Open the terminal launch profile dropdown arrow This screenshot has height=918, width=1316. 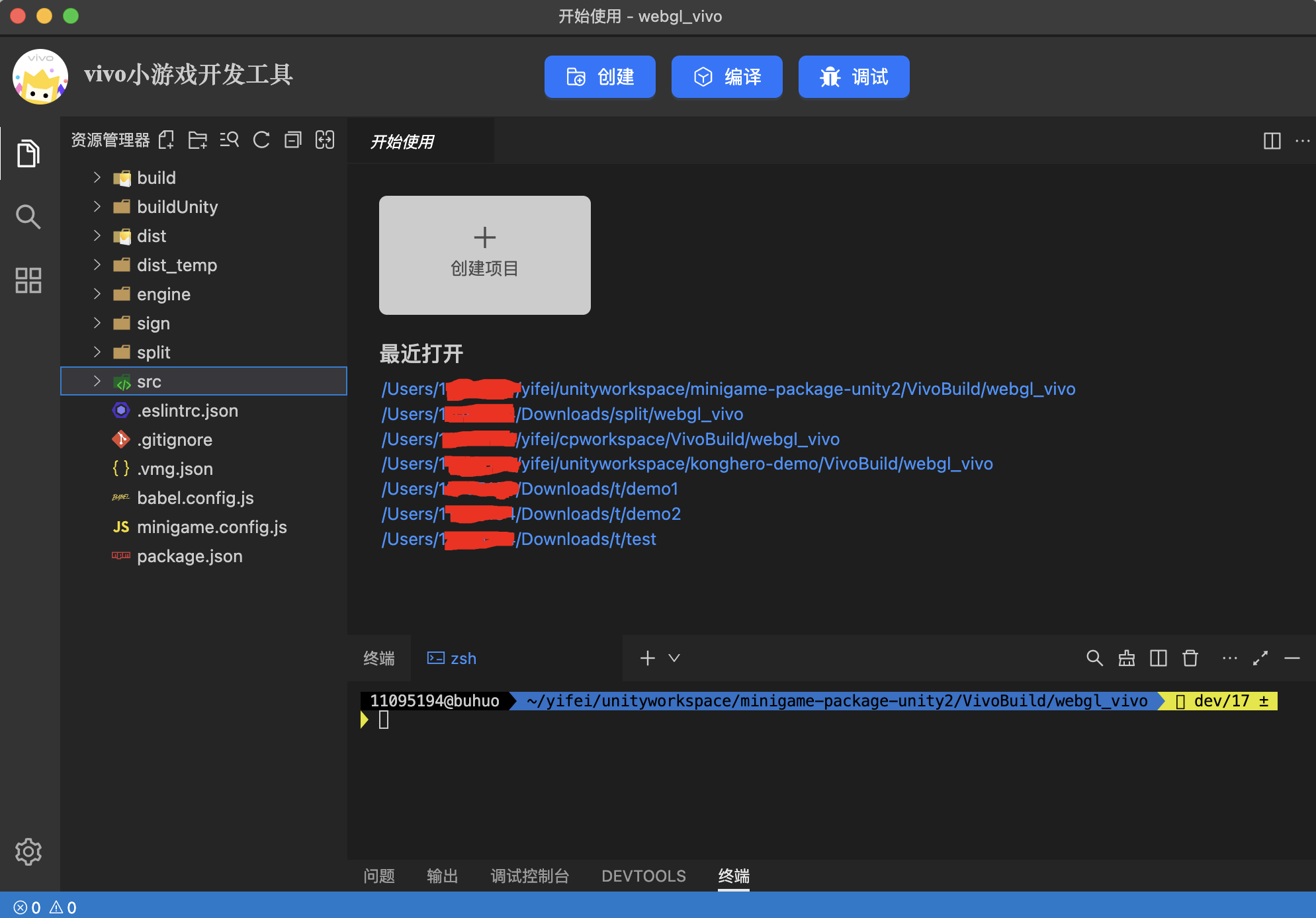pos(674,658)
